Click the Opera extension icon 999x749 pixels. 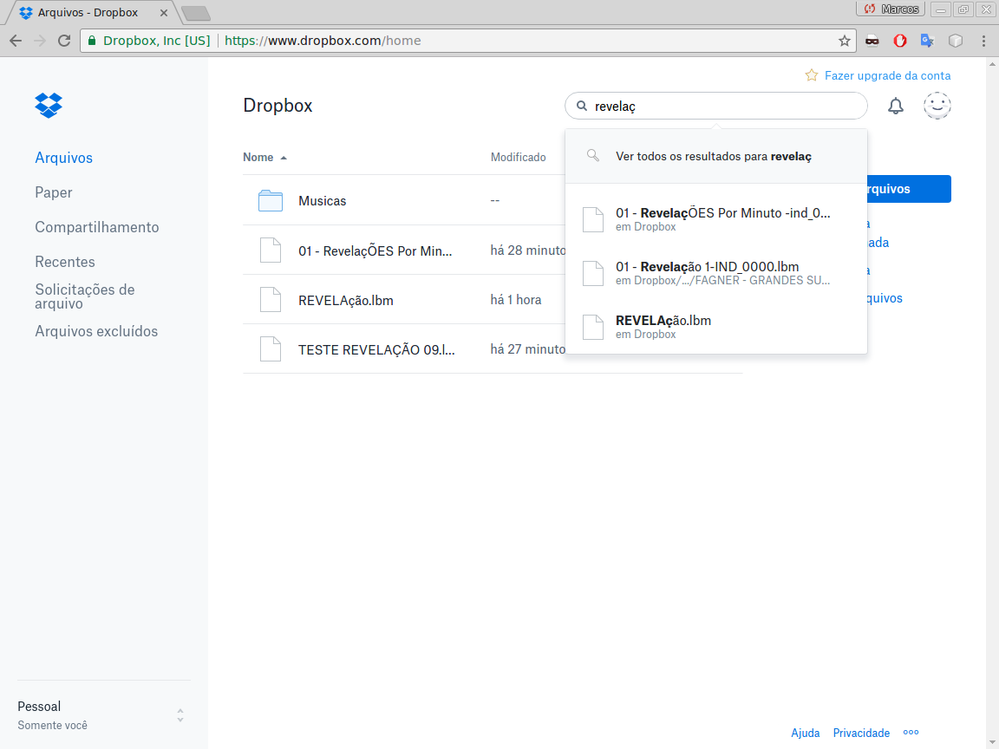coord(900,41)
